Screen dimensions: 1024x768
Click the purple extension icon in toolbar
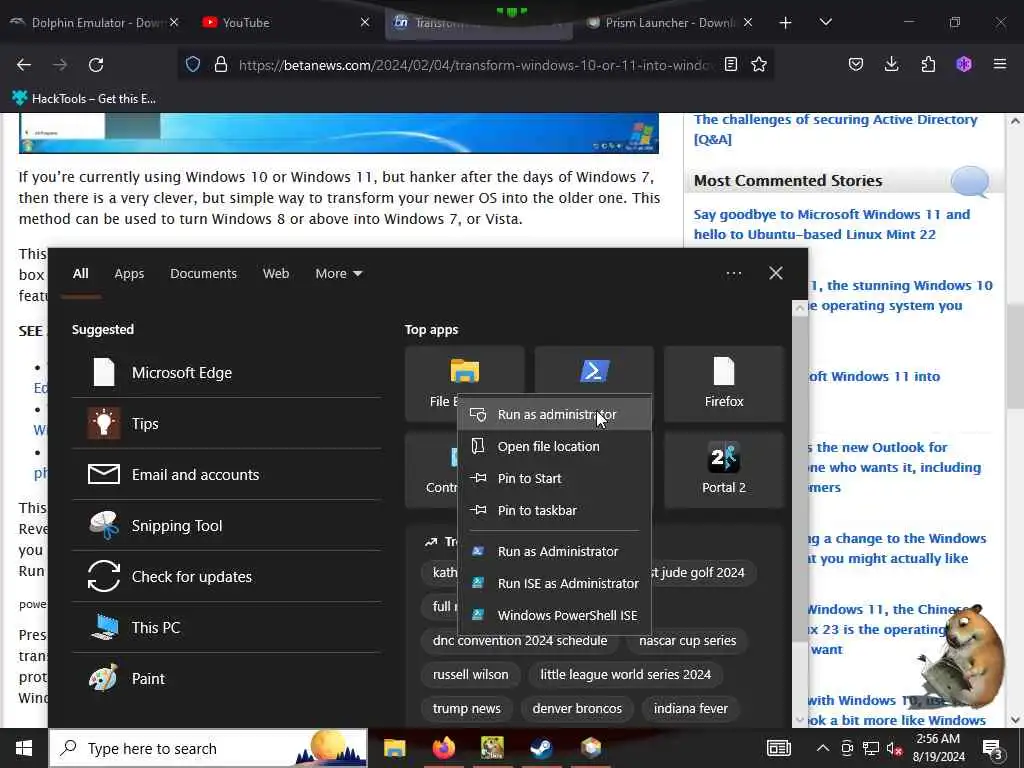(964, 64)
